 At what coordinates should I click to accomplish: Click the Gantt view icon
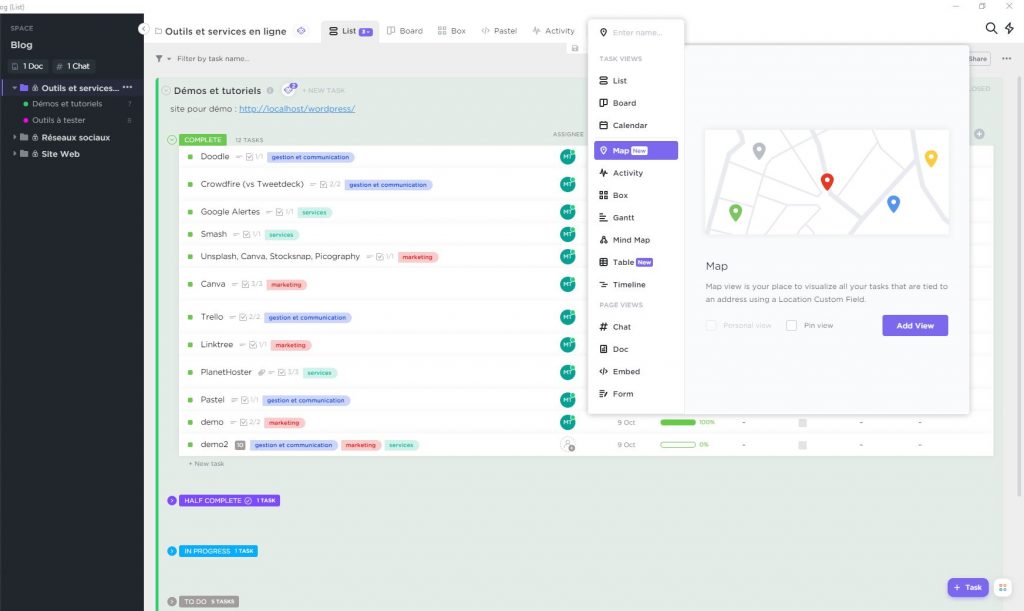[x=603, y=218]
